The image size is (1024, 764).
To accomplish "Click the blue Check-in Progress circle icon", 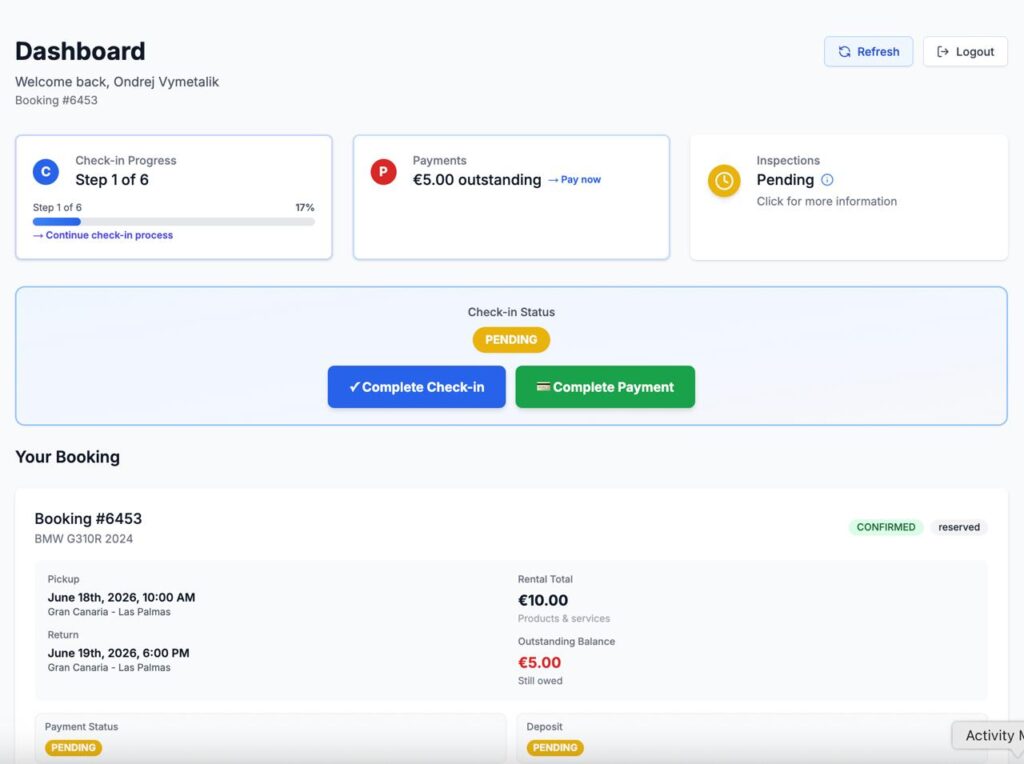I will [45, 171].
